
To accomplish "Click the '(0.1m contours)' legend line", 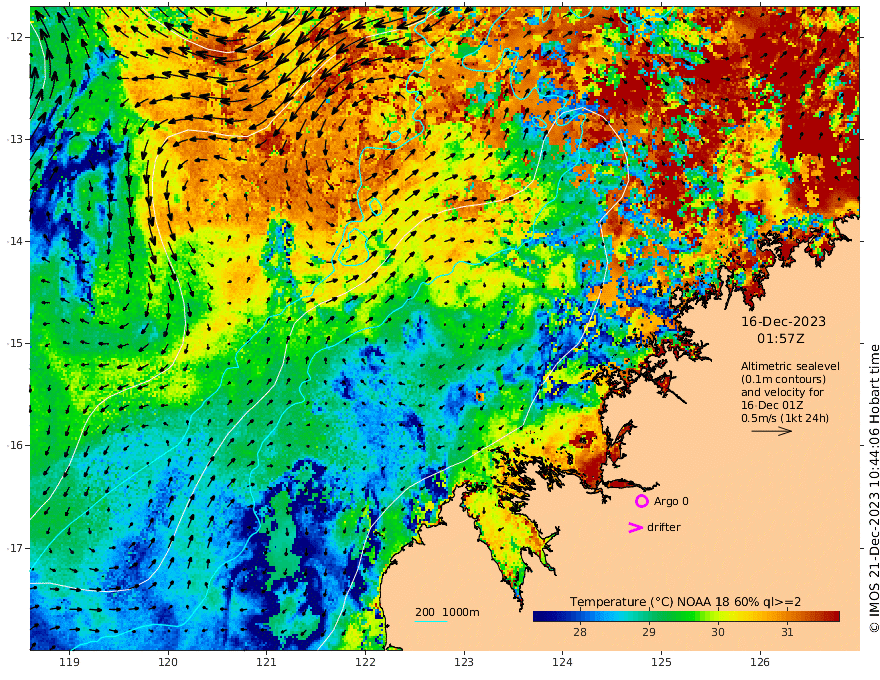I will pyautogui.click(x=783, y=379).
